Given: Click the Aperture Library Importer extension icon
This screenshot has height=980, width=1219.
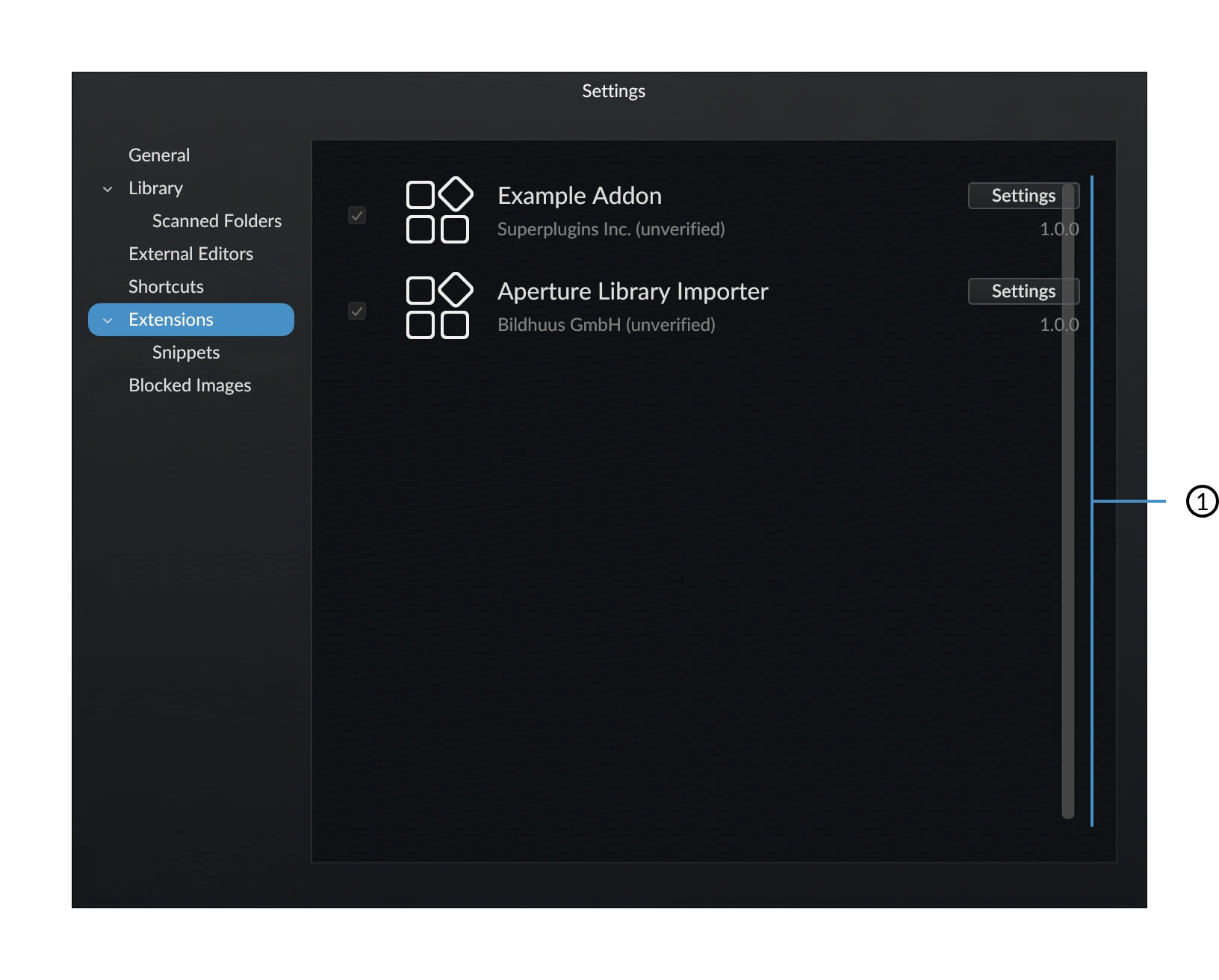Looking at the screenshot, I should (439, 307).
